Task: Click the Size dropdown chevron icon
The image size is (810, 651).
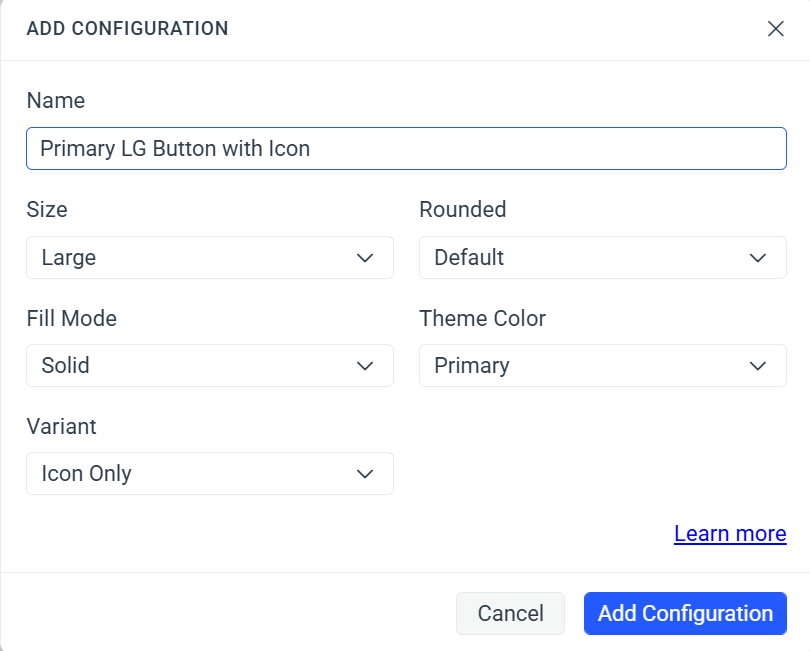Action: [365, 257]
